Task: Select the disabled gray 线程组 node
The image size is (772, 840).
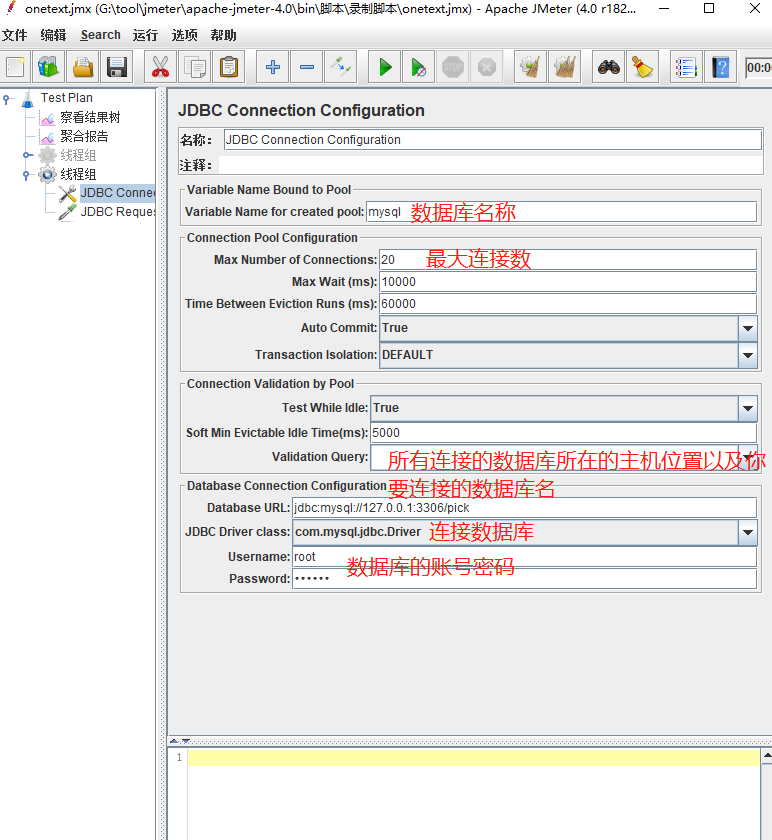Action: tap(78, 155)
